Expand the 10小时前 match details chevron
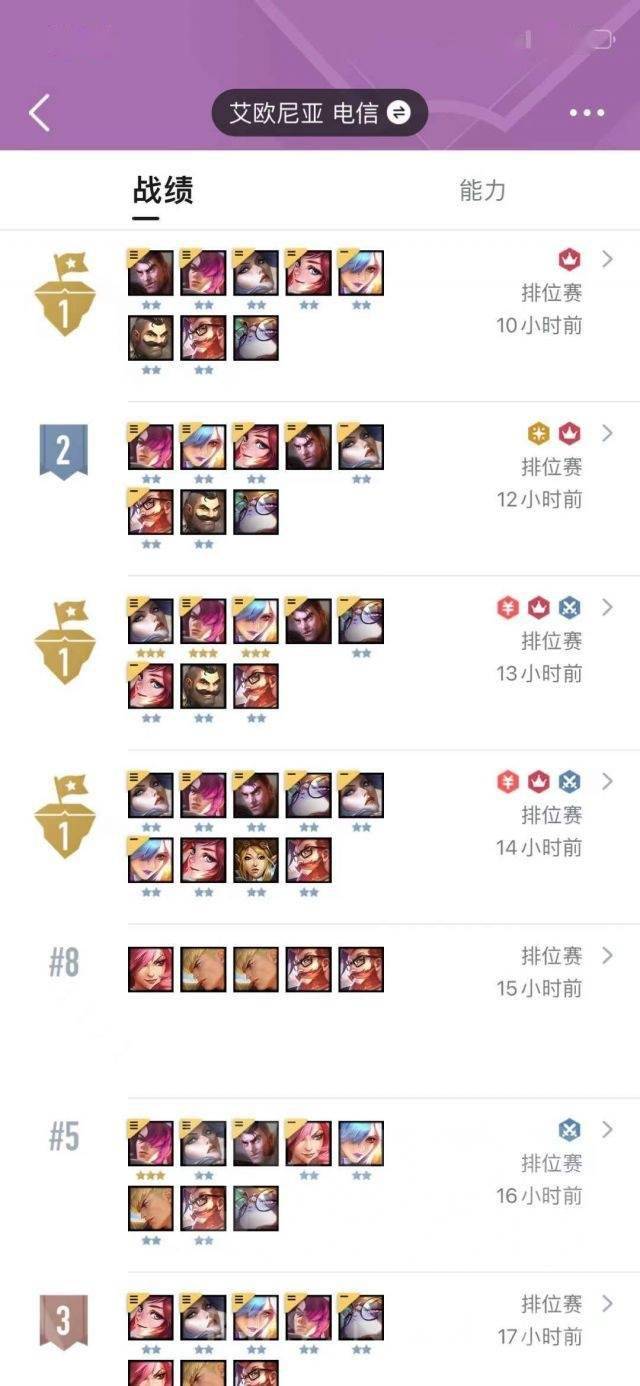 coord(607,259)
